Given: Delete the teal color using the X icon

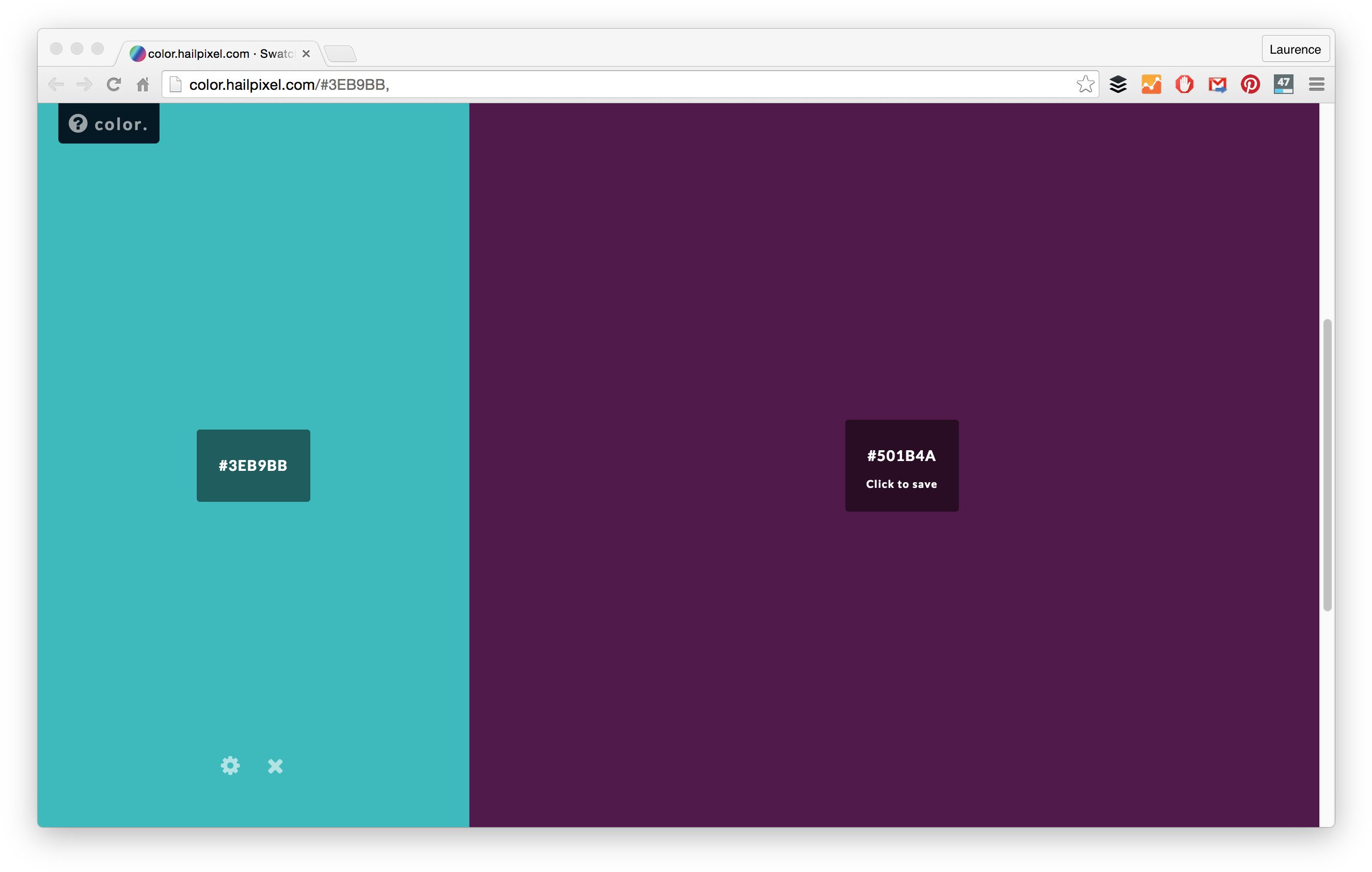Looking at the screenshot, I should (275, 766).
